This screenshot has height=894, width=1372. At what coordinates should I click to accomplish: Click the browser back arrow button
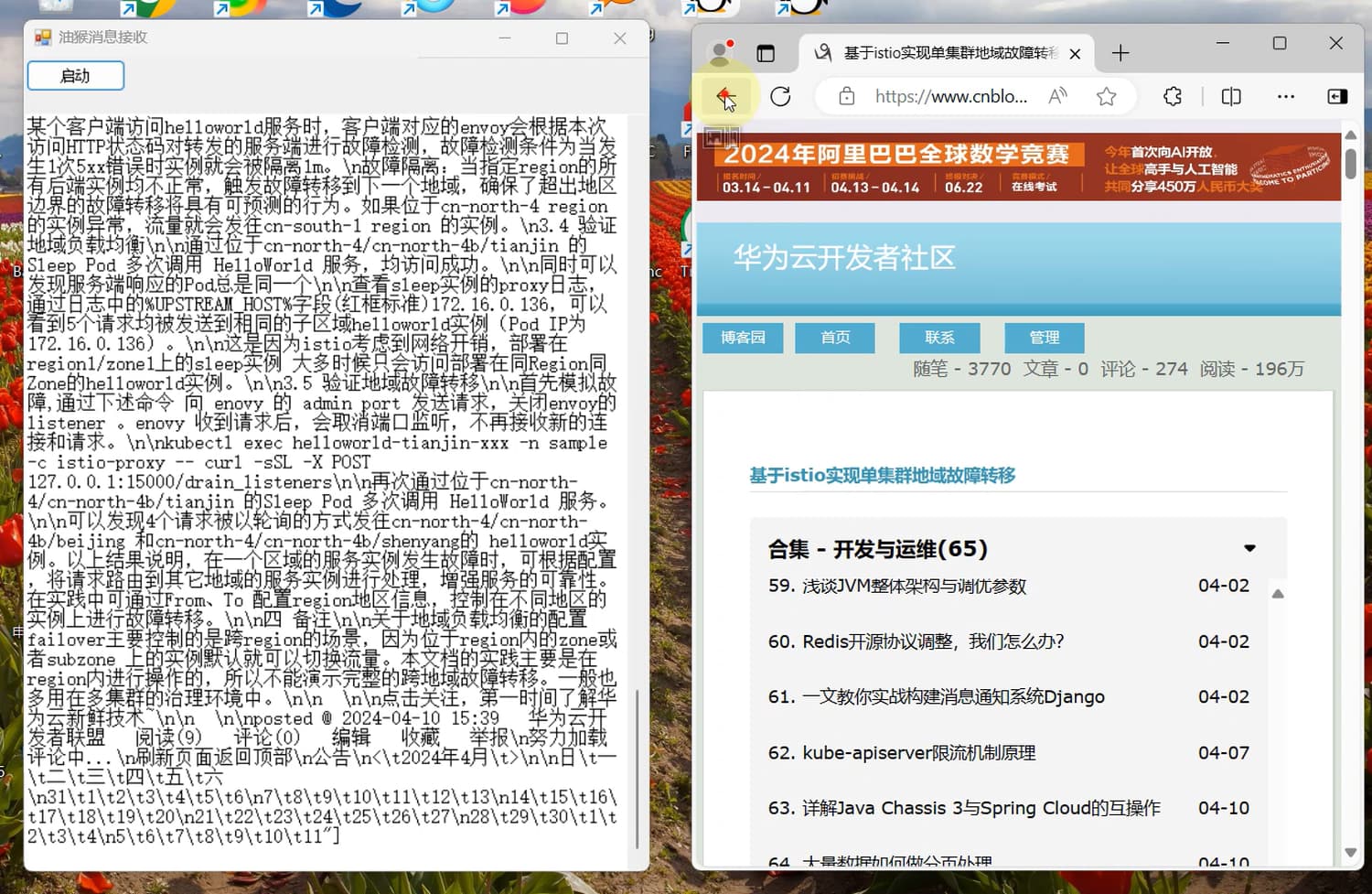click(724, 96)
